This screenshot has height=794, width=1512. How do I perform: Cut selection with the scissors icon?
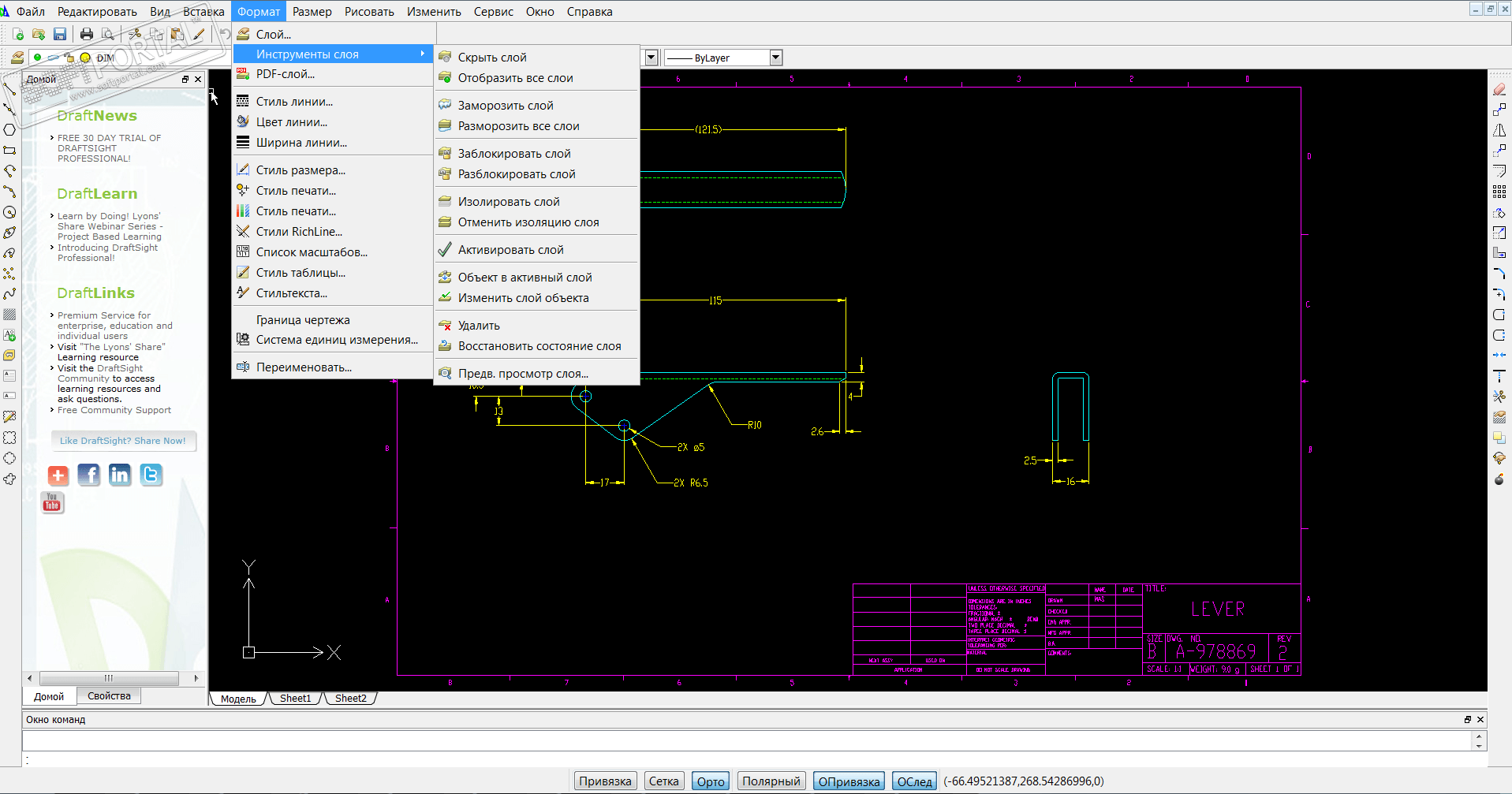135,34
